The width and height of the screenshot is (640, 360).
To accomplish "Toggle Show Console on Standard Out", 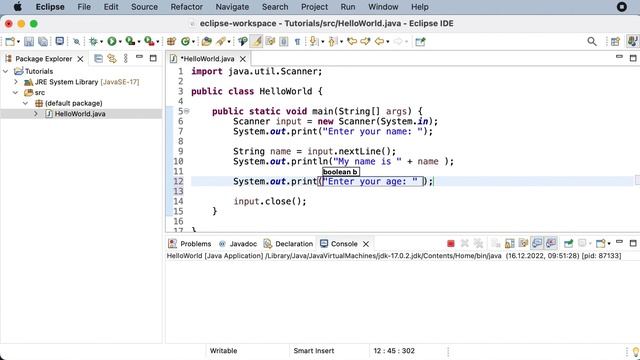I will (537, 244).
